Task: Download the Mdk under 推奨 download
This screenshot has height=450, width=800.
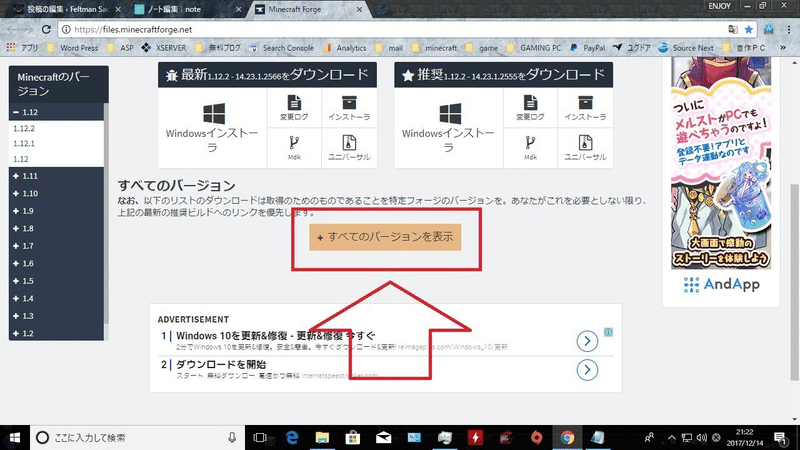Action: tap(531, 148)
